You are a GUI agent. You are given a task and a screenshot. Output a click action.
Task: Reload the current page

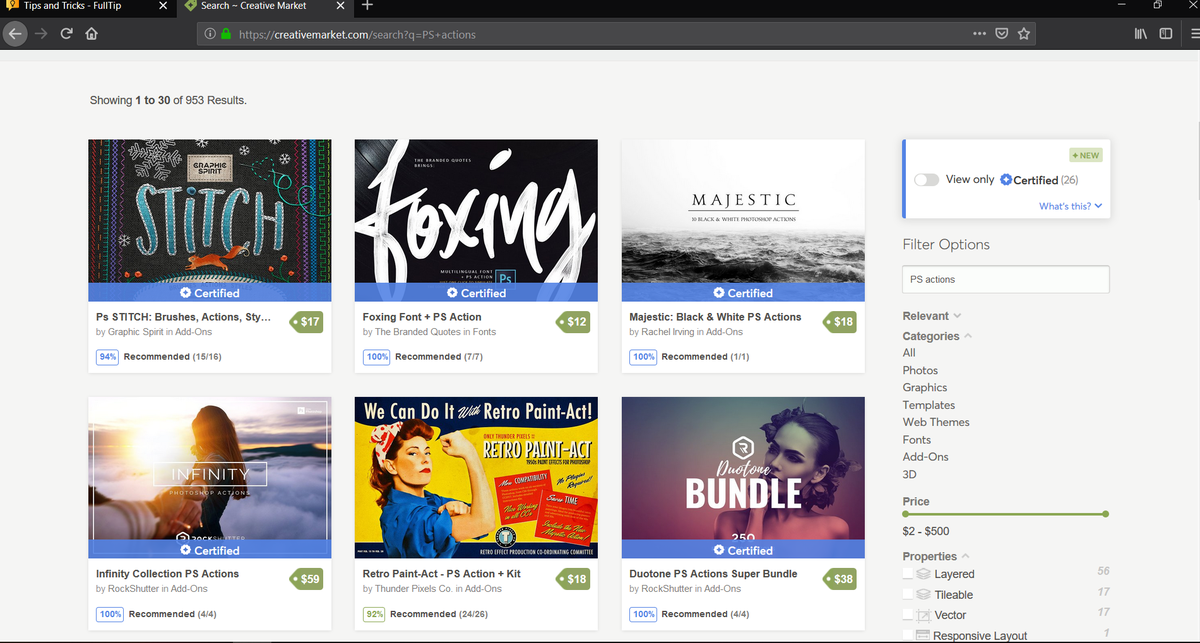point(67,34)
